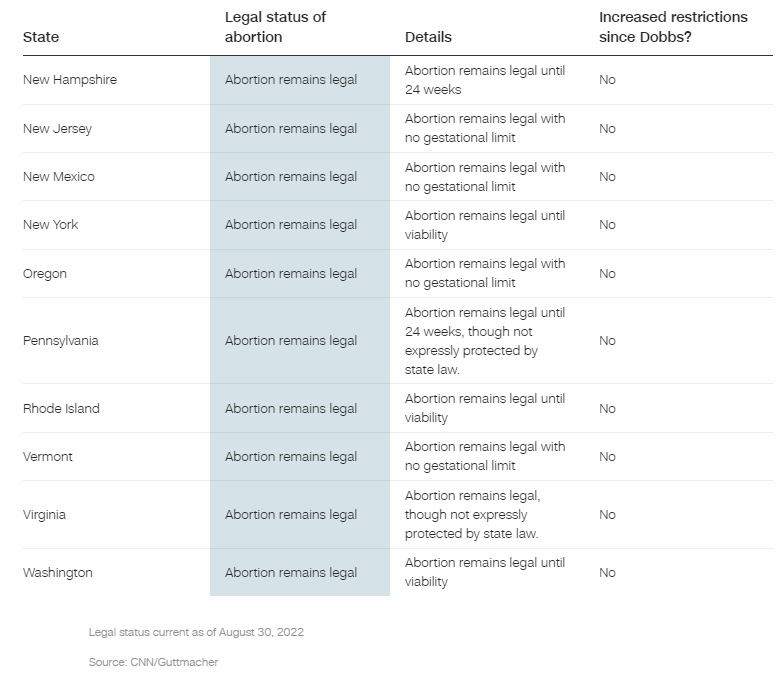This screenshot has width=784, height=681.
Task: Click the legal status date footnote
Action: pos(196,632)
